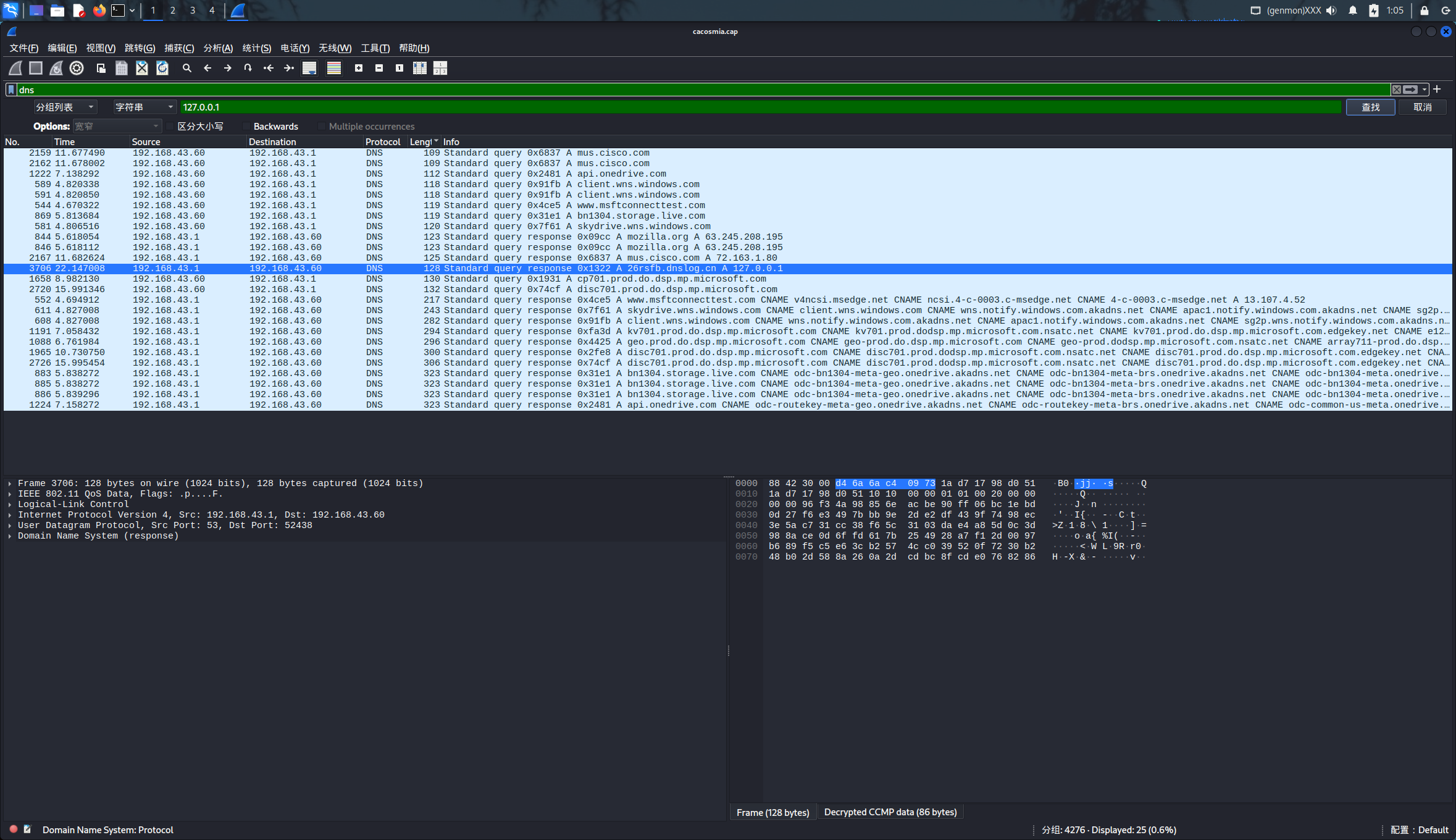Toggle packet list colorize rules icon
Viewport: 1456px width, 840px height.
pos(334,68)
